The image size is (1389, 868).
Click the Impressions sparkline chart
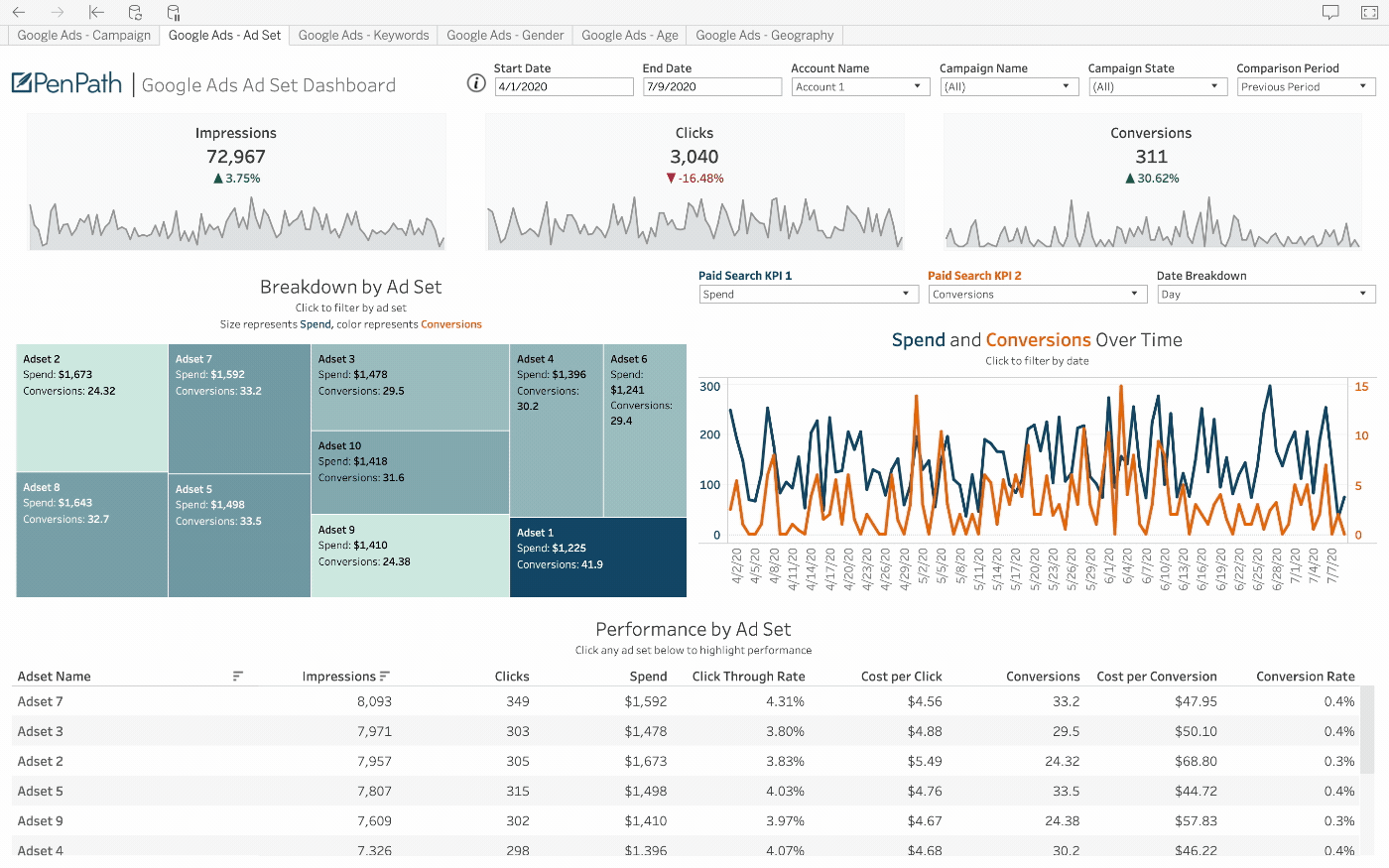tap(237, 223)
